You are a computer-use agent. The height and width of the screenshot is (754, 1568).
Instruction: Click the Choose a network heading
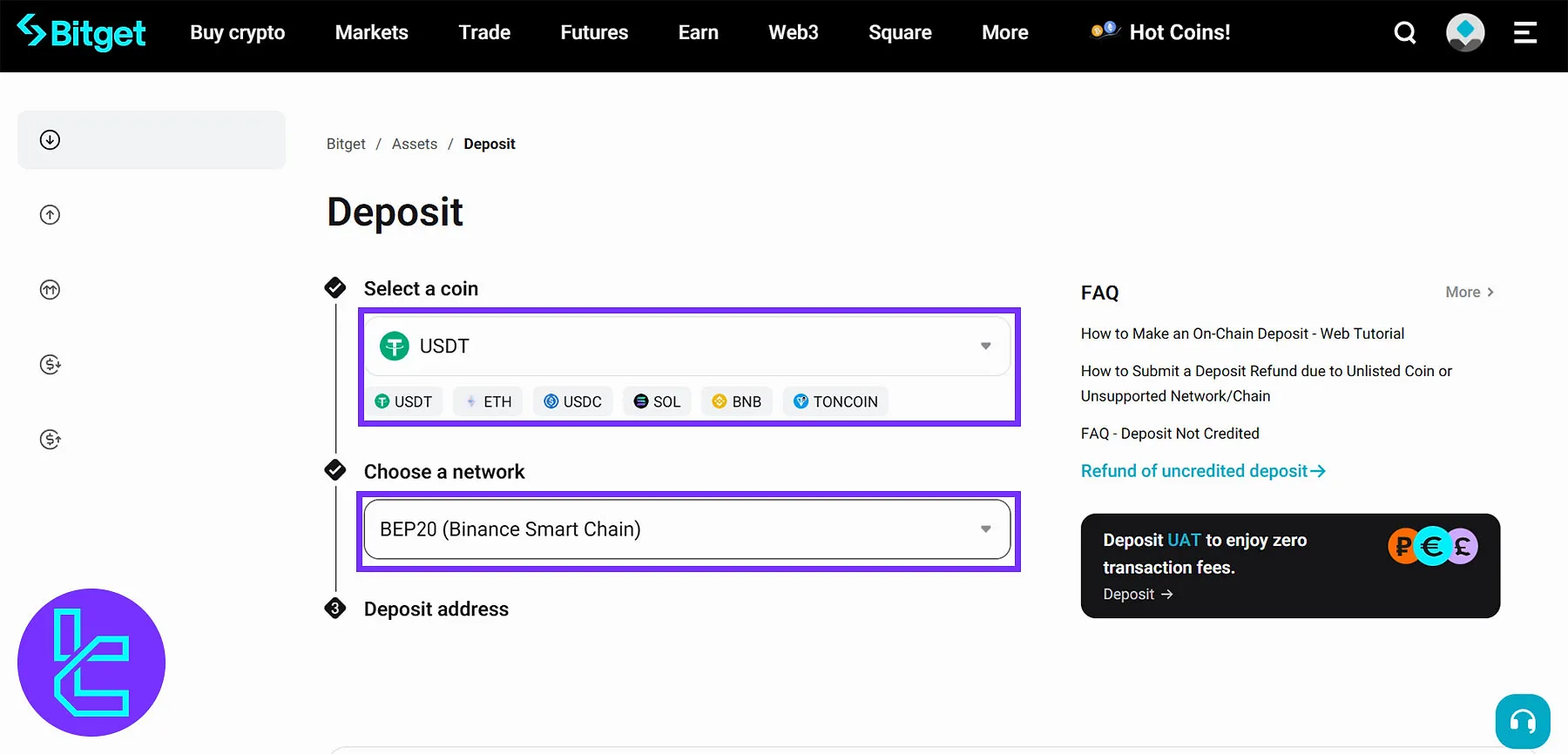point(444,472)
